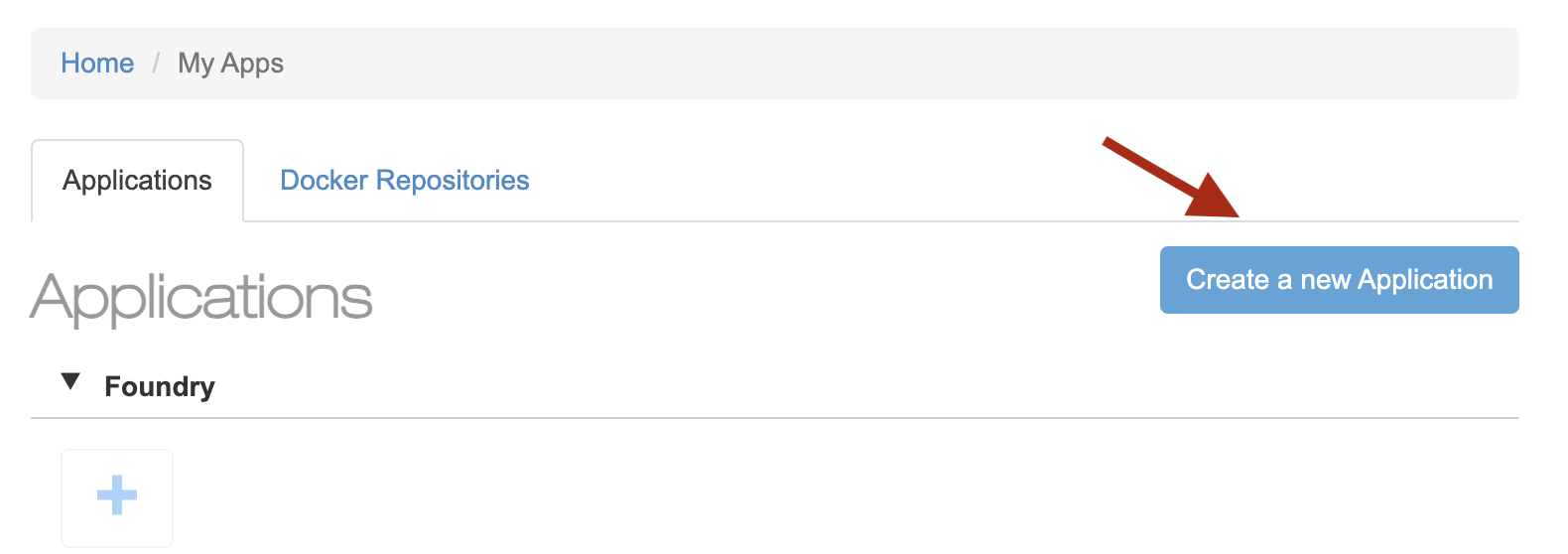
Task: Toggle the black Foundry disclosure arrow
Action: [70, 382]
